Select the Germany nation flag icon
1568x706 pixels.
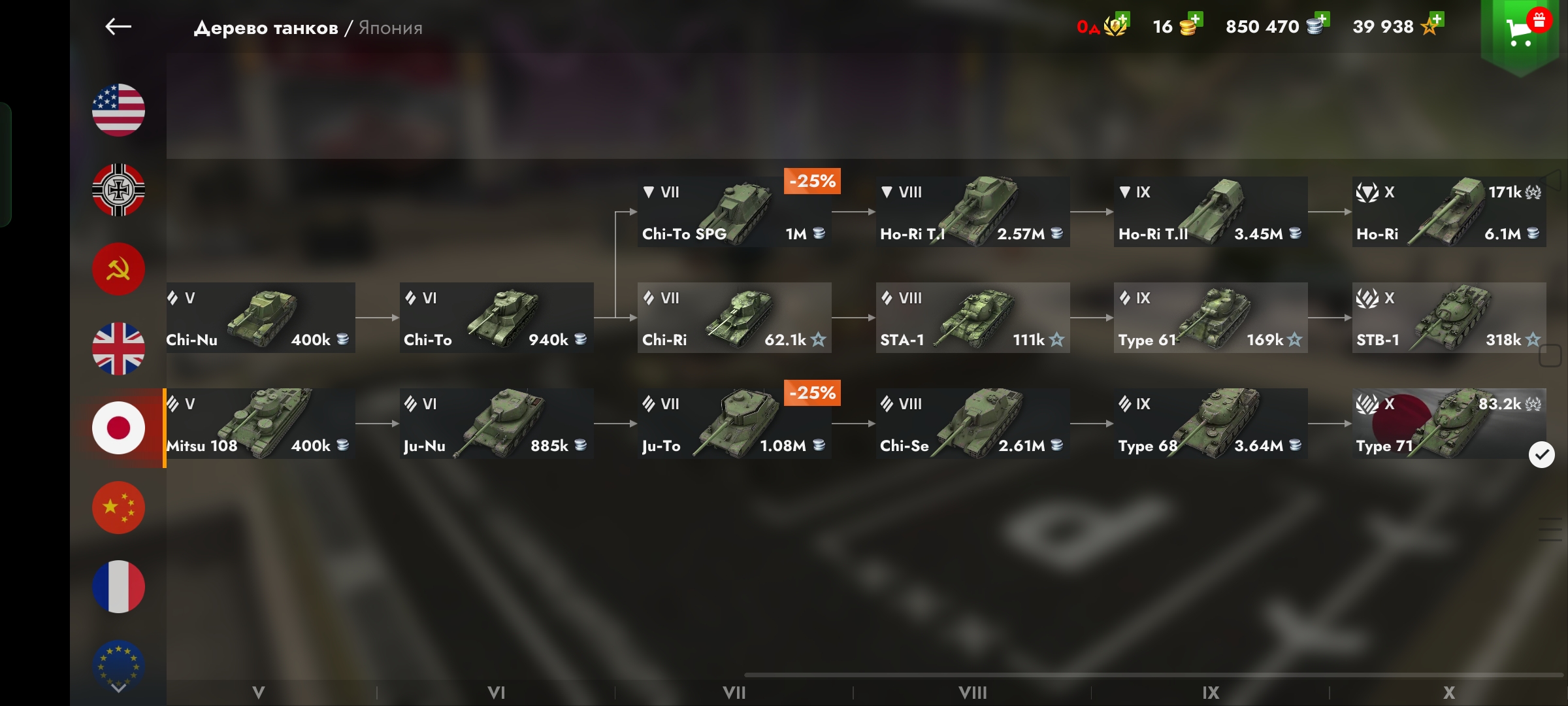(118, 190)
